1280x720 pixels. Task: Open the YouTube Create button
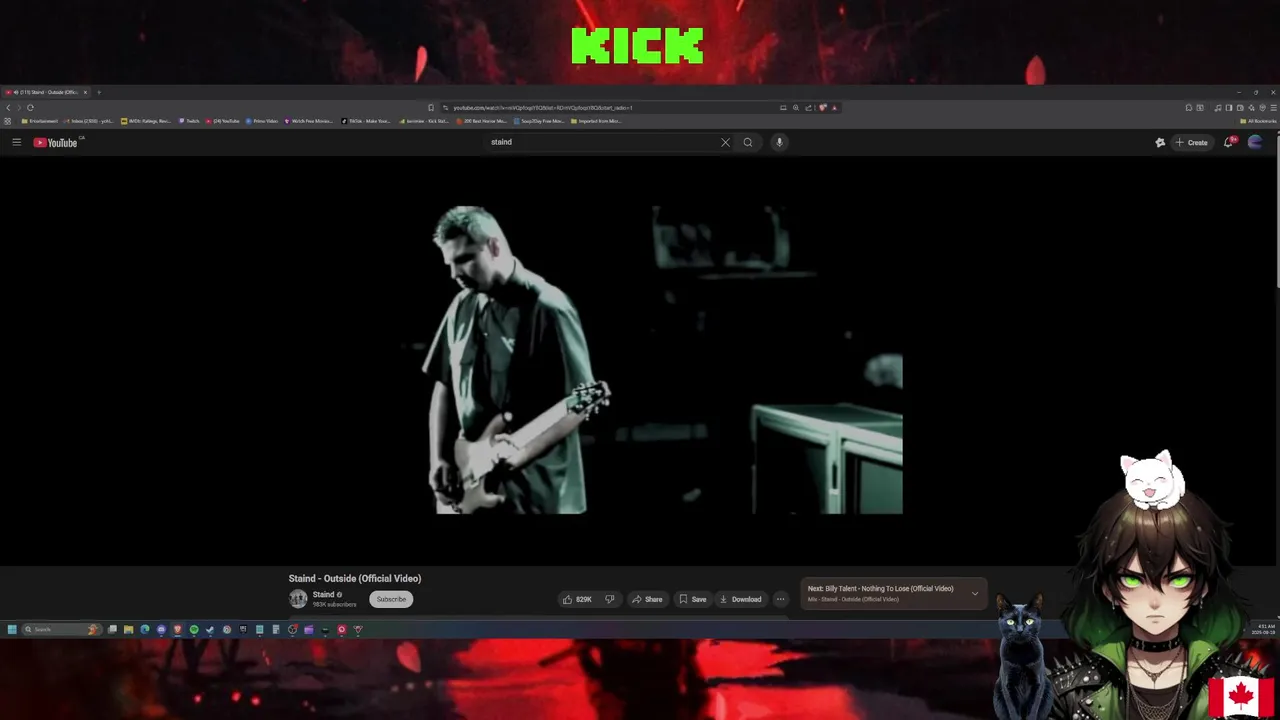pyautogui.click(x=1191, y=142)
